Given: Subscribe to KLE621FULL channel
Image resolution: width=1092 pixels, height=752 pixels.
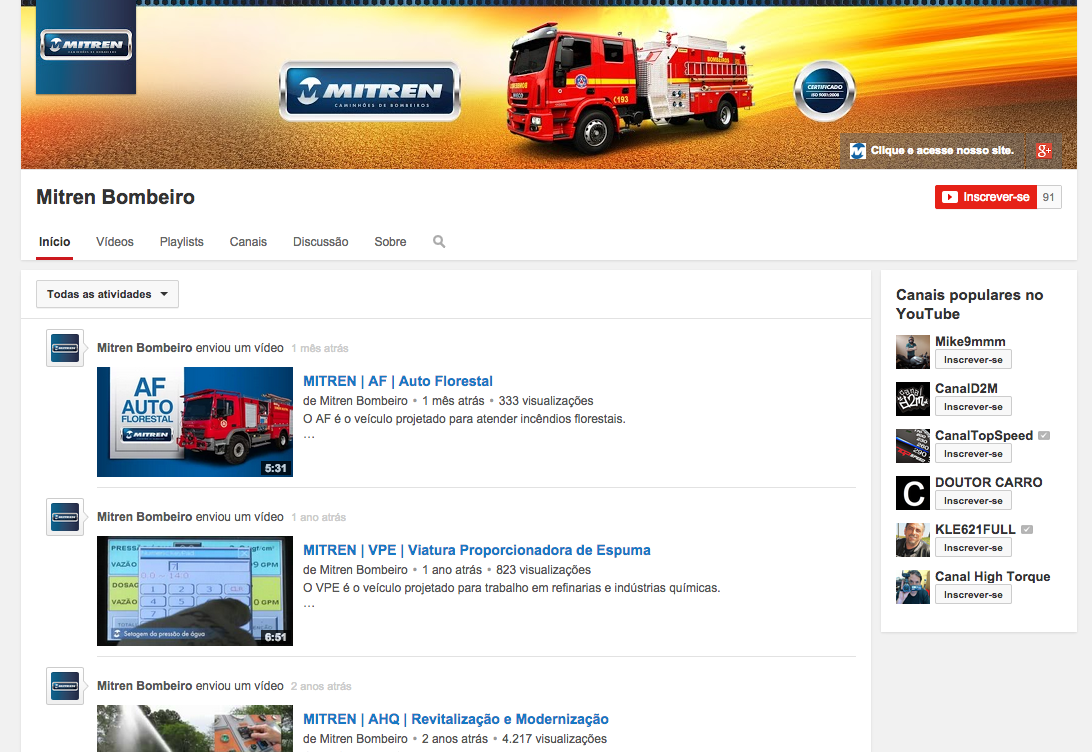Looking at the screenshot, I should click(x=973, y=547).
